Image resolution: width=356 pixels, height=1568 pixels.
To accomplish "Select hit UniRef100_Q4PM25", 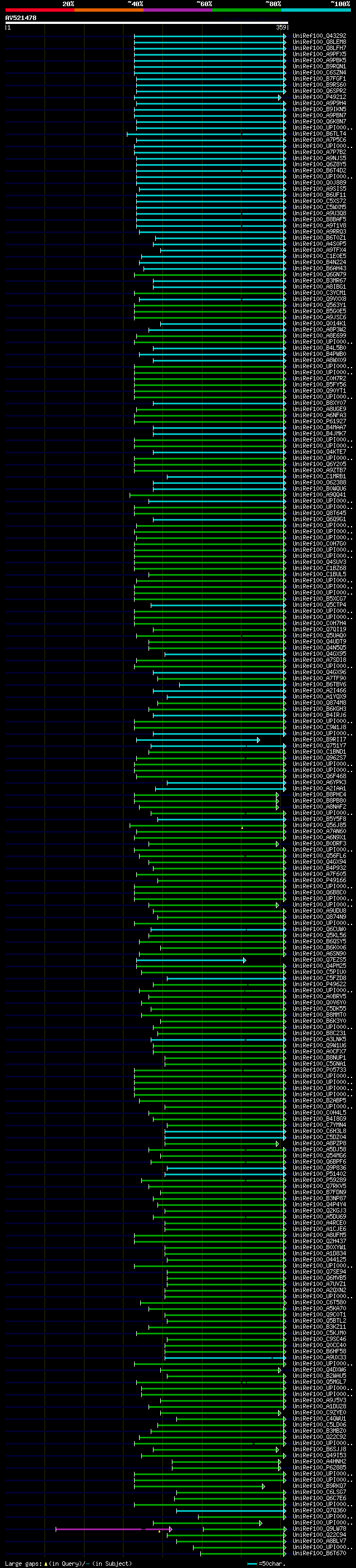I will [319, 966].
